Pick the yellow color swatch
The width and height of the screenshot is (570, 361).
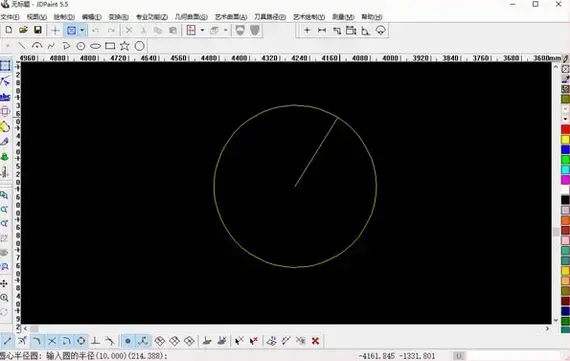tap(565, 140)
